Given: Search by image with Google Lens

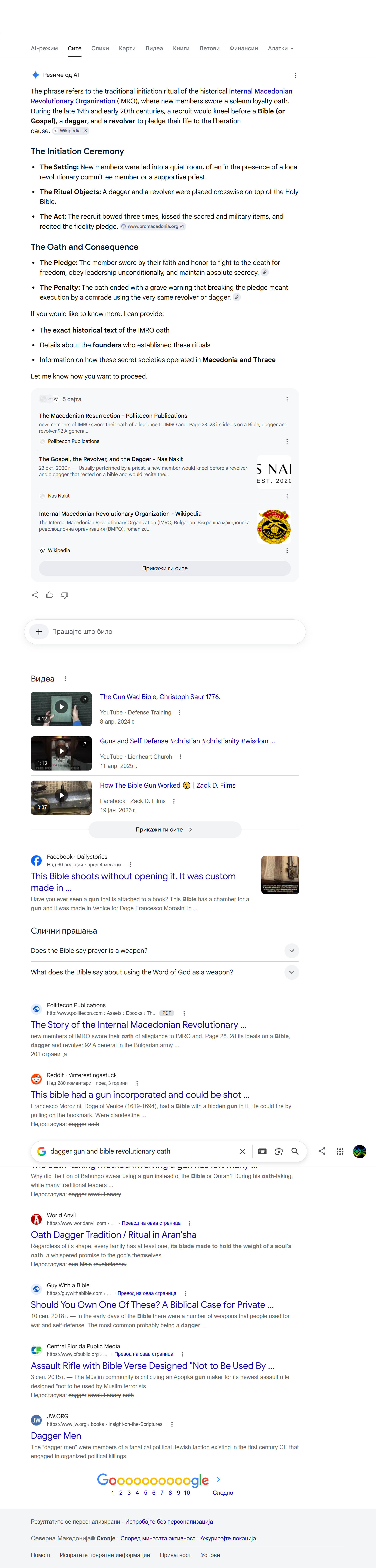Looking at the screenshot, I should coord(279,1152).
